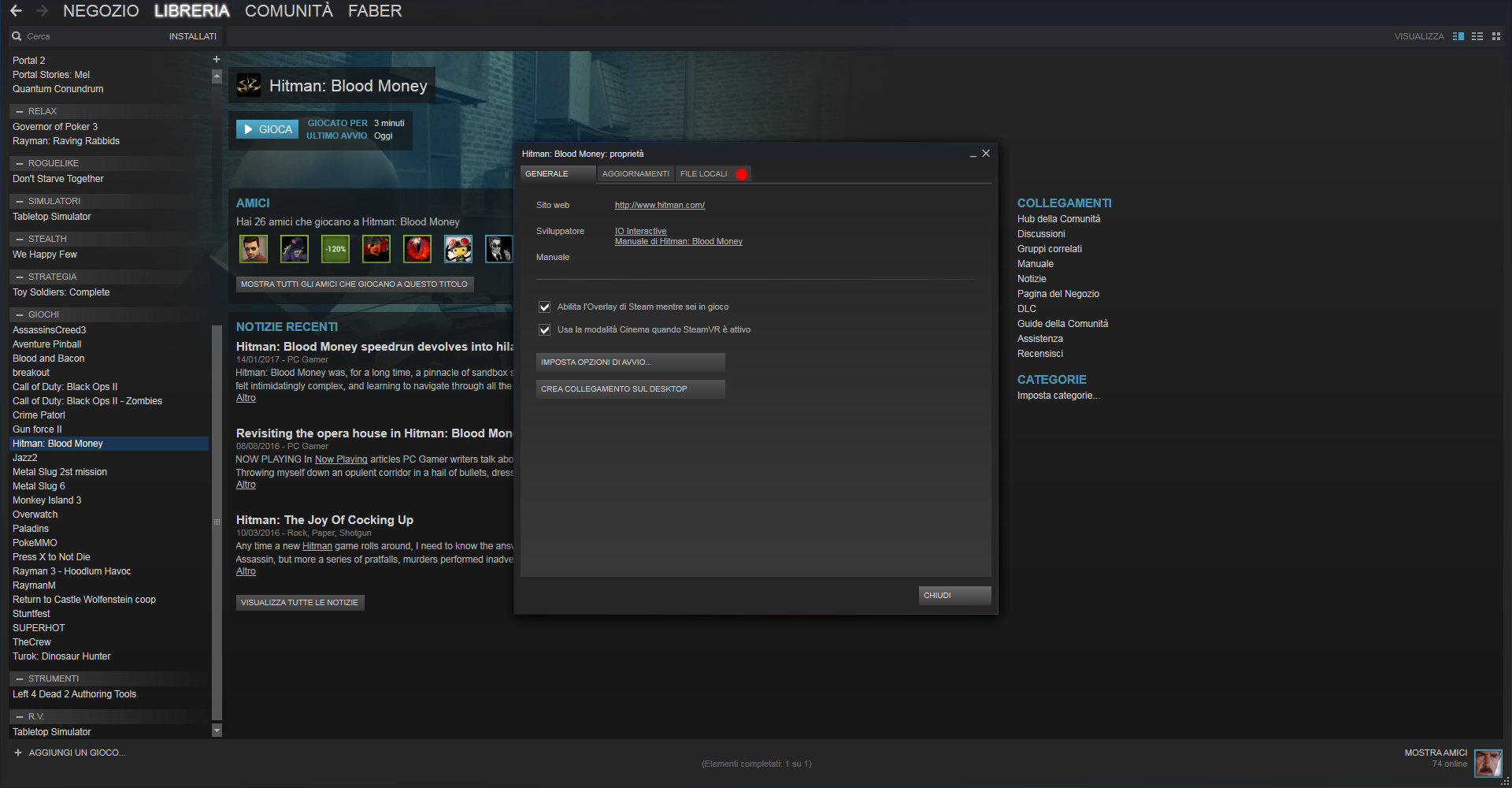Open Pagina del Negozio link

point(1058,294)
